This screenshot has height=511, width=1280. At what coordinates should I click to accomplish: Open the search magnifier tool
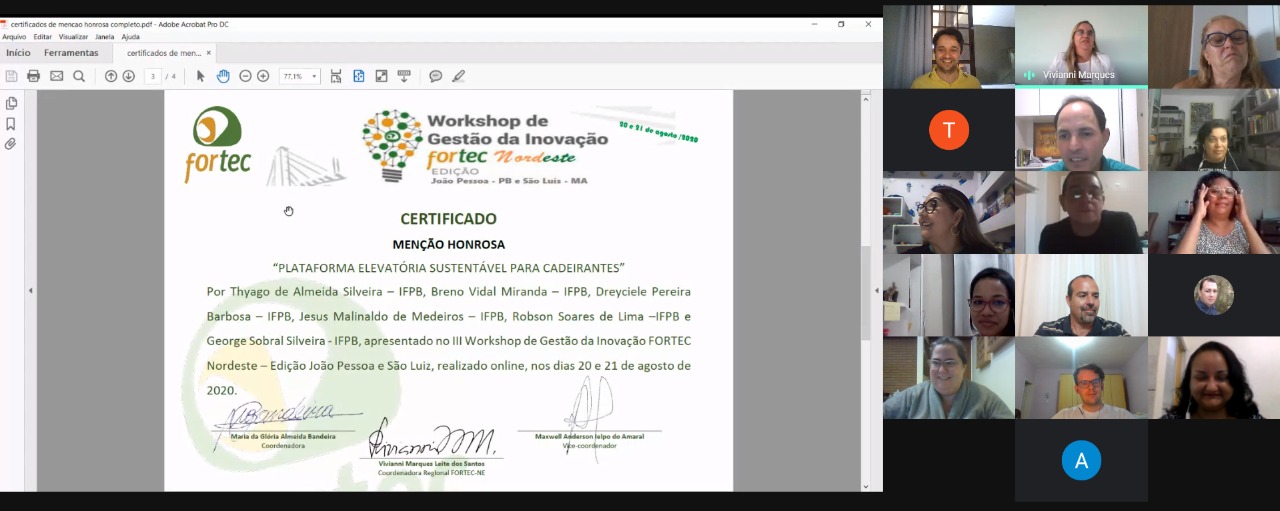pos(79,76)
